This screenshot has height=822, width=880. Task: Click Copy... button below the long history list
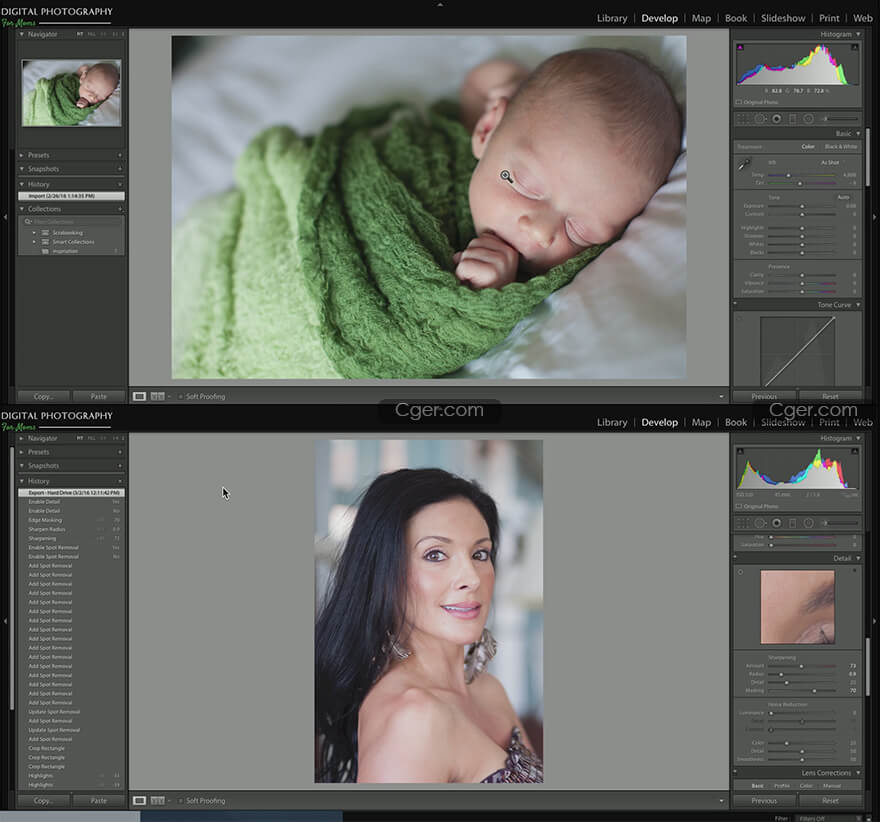click(43, 801)
